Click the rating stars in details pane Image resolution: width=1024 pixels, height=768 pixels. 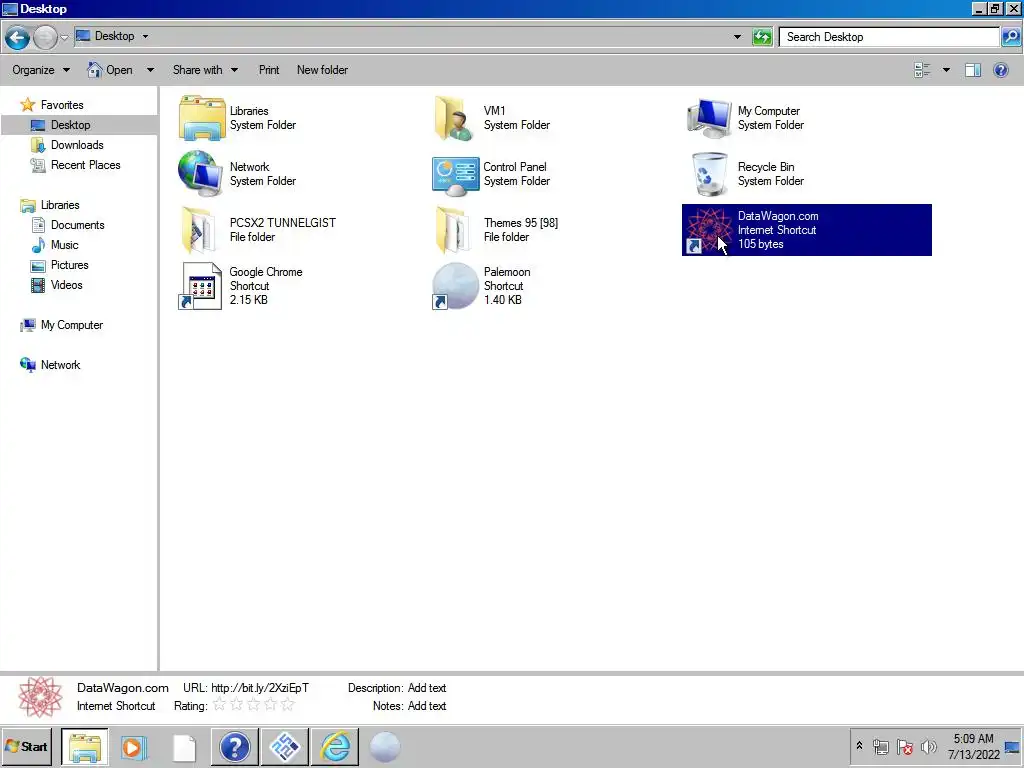(253, 705)
